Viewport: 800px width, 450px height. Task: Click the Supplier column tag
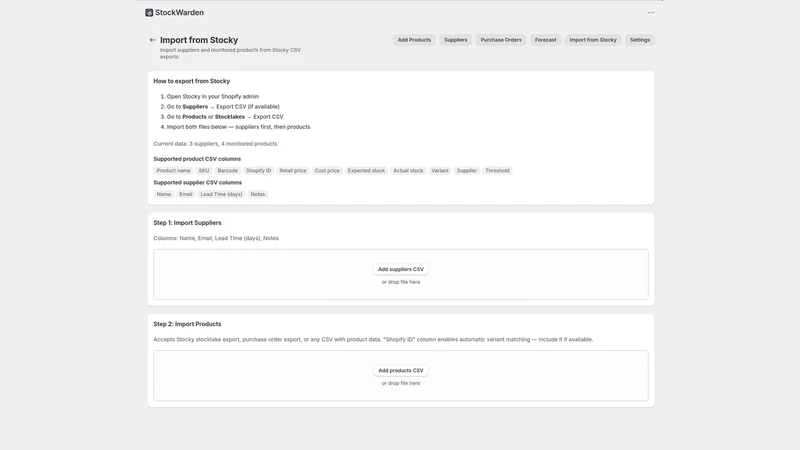coord(466,170)
